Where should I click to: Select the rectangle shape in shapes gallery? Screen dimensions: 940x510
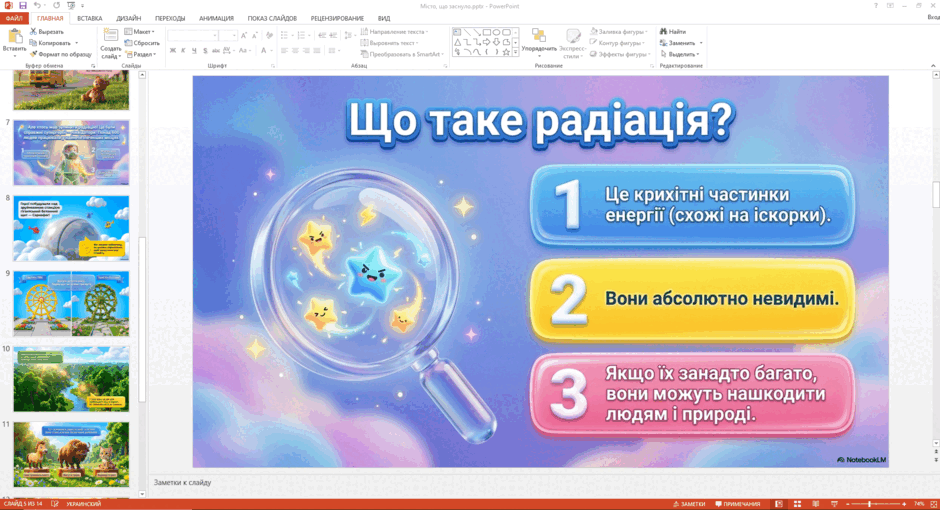click(x=487, y=32)
